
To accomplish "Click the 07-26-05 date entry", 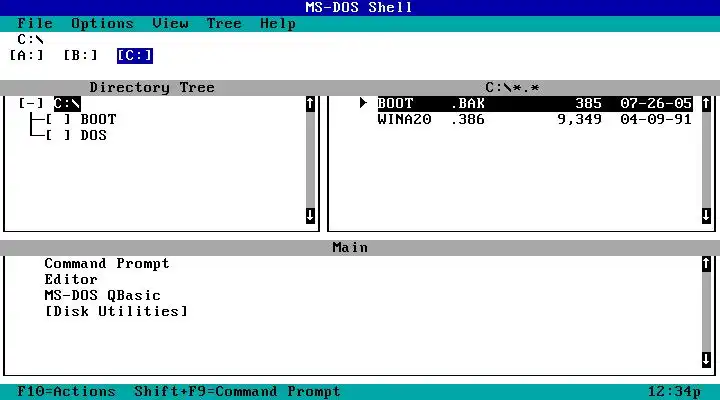I will pos(656,103).
